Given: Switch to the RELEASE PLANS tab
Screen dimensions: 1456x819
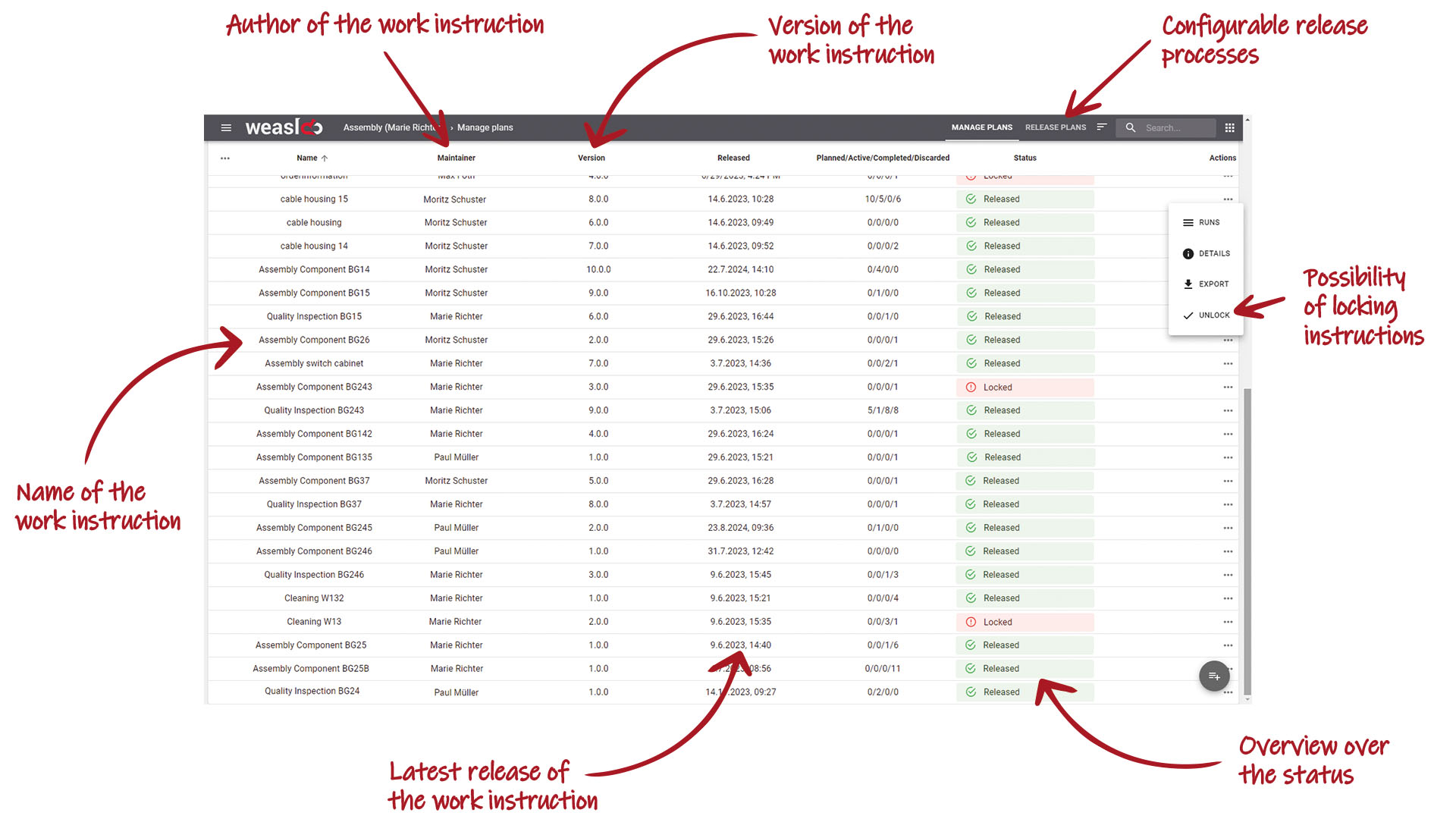Looking at the screenshot, I should (x=1056, y=127).
